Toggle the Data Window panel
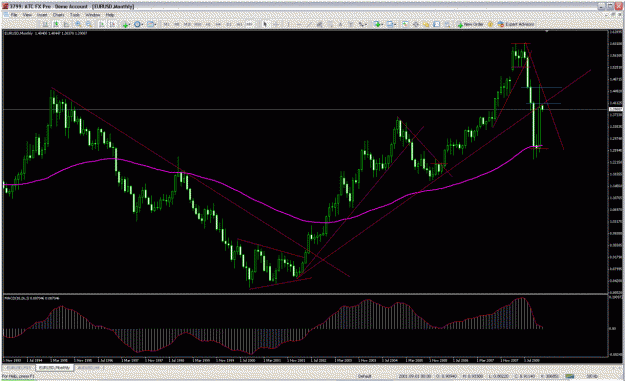625x381 pixels. pos(416,24)
